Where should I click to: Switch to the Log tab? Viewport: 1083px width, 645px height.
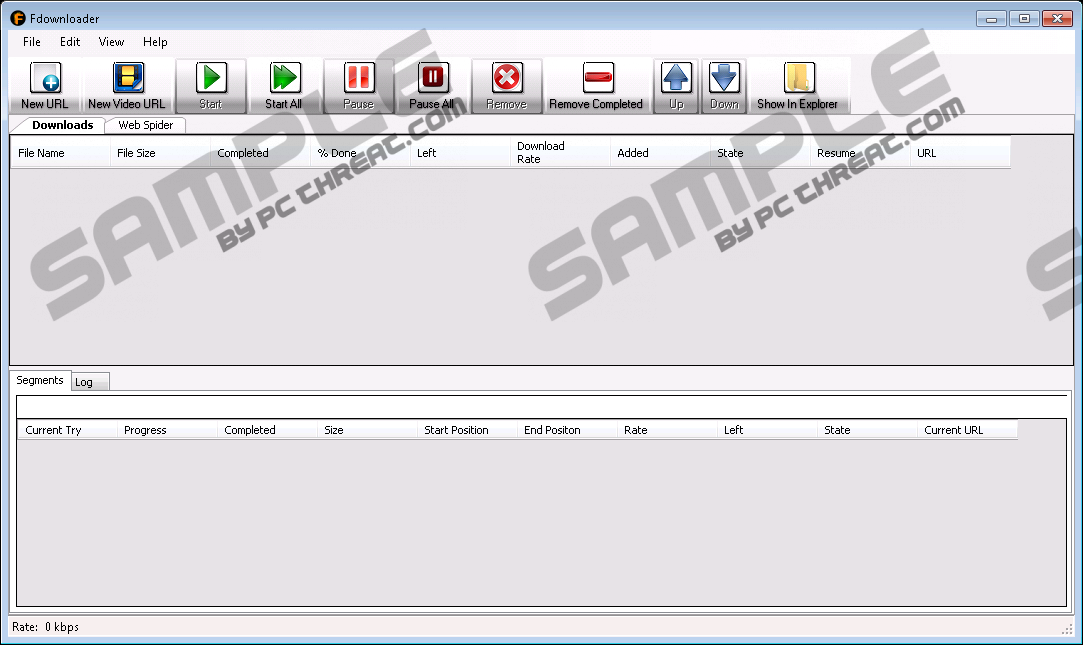(x=90, y=382)
